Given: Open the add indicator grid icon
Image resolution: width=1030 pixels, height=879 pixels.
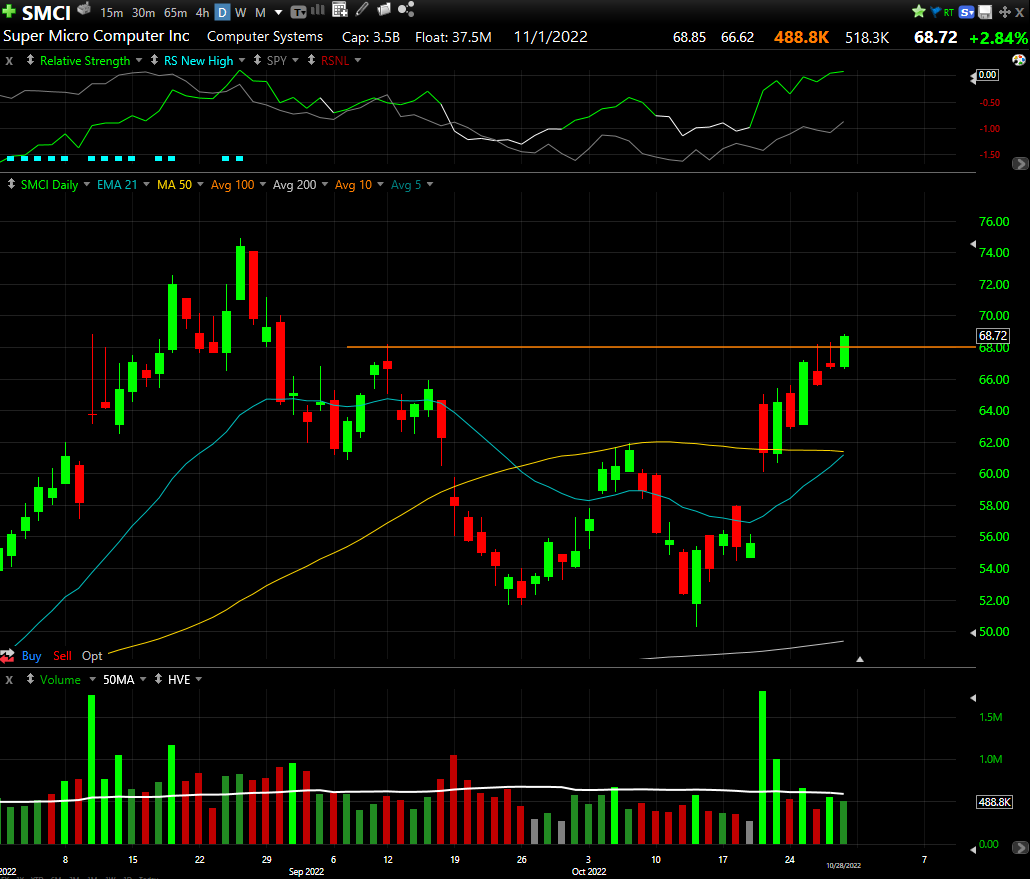Looking at the screenshot, I should pos(340,10).
